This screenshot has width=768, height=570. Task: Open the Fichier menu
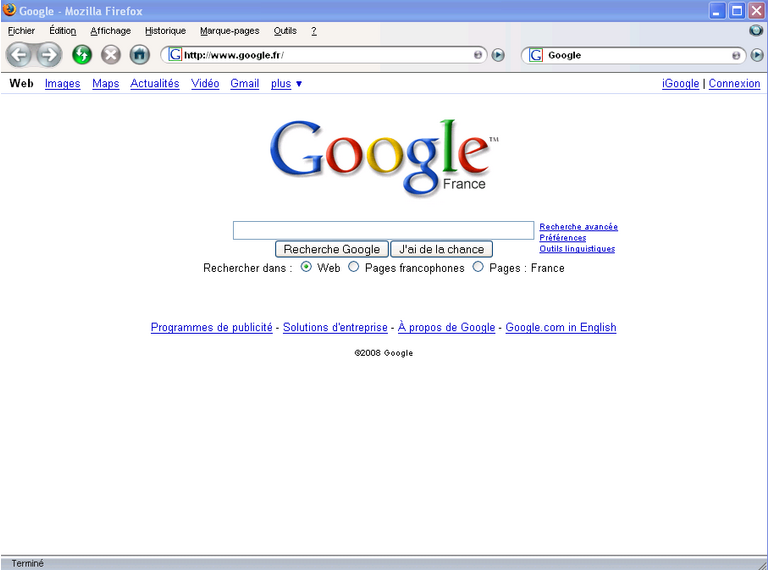click(21, 31)
